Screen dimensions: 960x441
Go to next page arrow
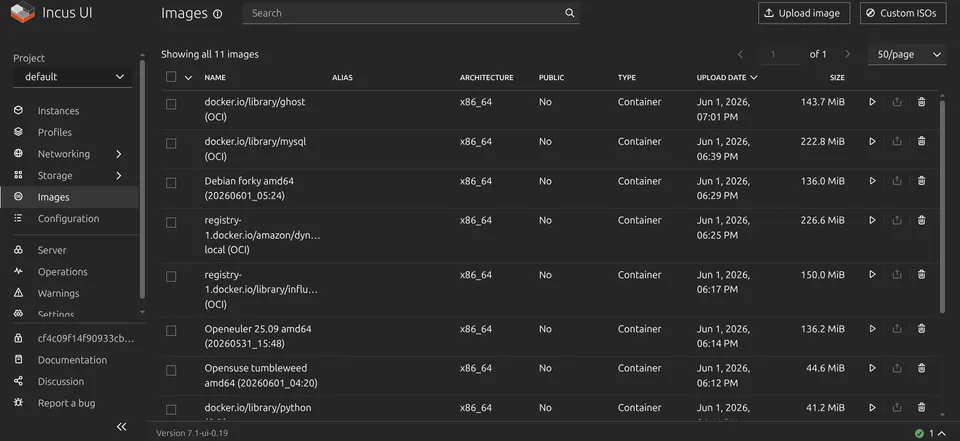pos(848,54)
